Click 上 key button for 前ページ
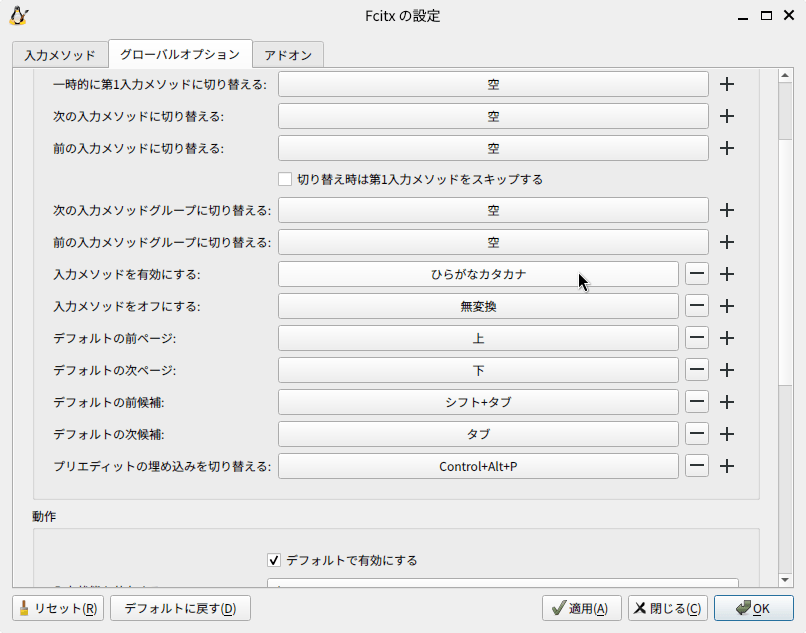 pos(478,338)
